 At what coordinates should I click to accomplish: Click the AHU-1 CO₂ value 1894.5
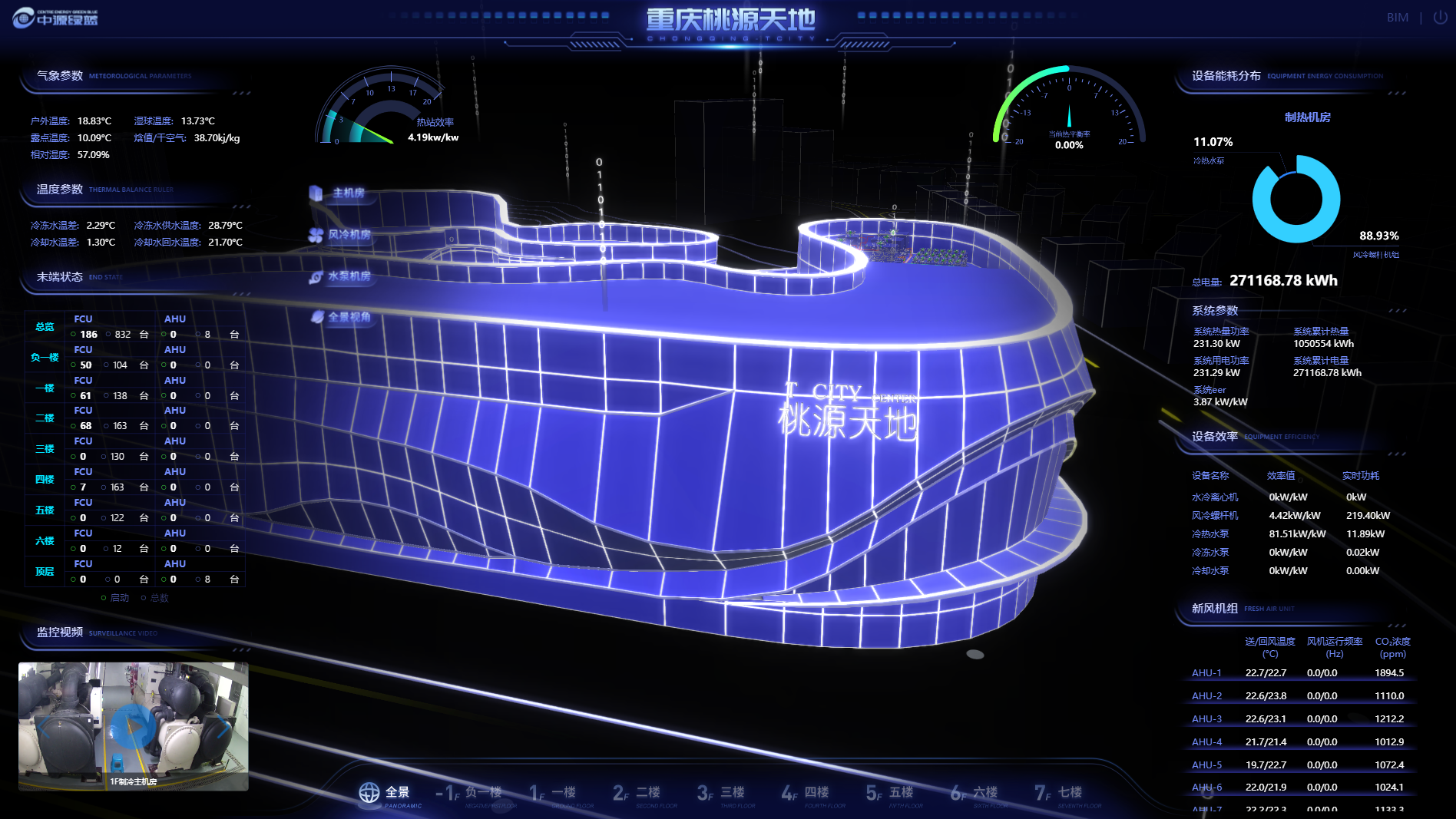coord(1389,673)
